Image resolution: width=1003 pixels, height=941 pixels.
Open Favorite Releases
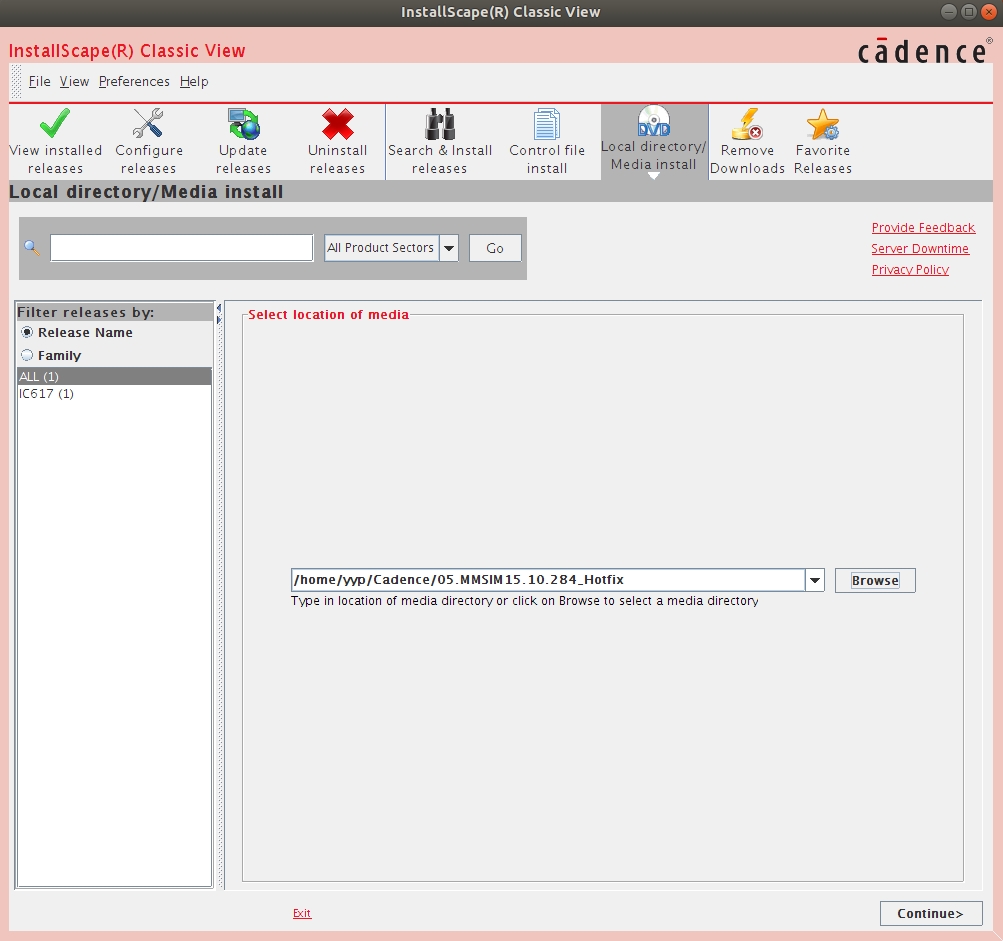point(823,141)
